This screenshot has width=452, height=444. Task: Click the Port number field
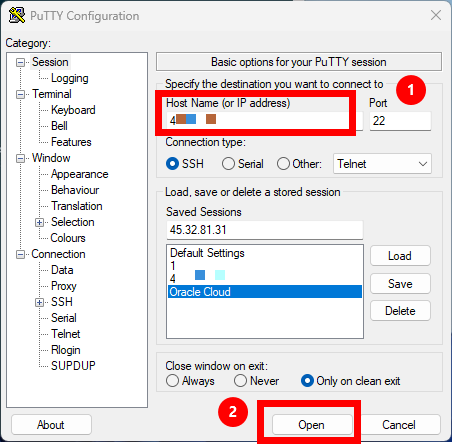coord(400,121)
